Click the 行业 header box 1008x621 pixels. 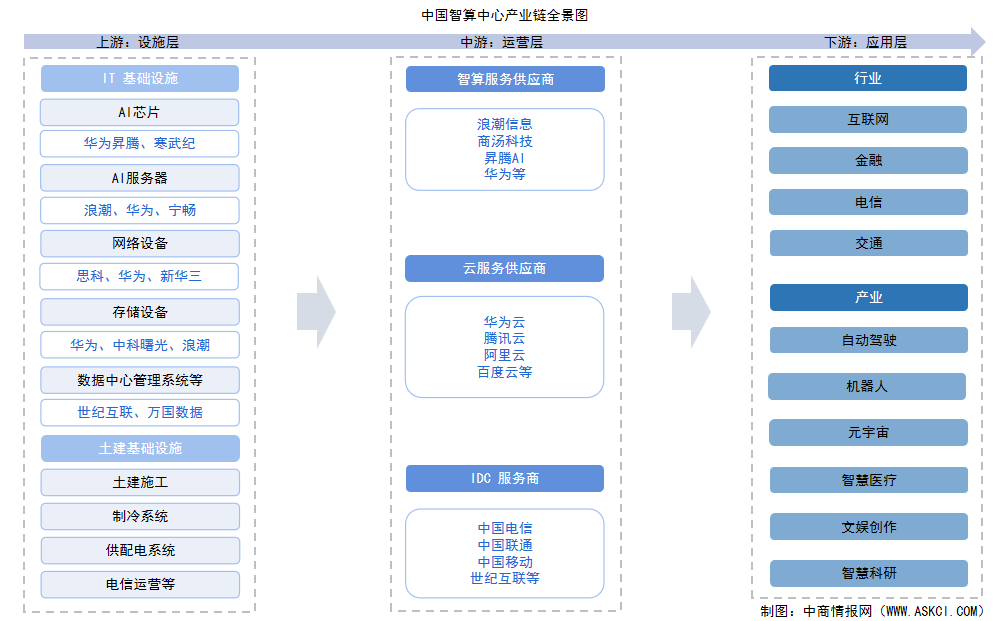click(x=868, y=78)
